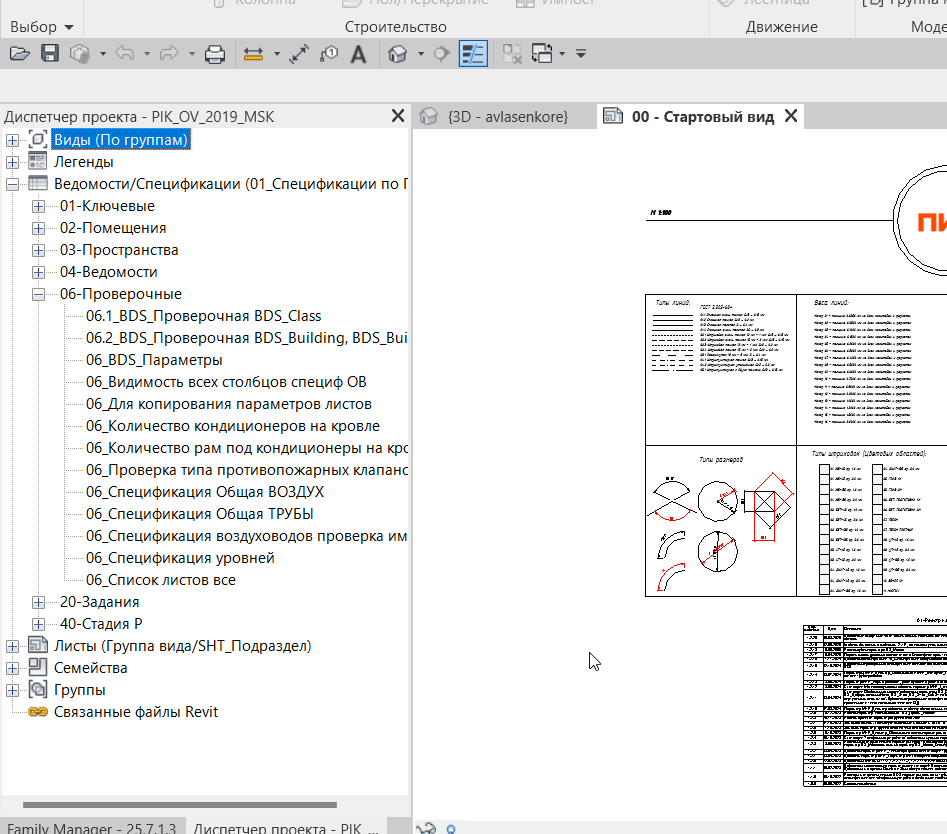The image size is (947, 834).
Task: Open the Redo history dropdown arrow
Action: pyautogui.click(x=191, y=54)
